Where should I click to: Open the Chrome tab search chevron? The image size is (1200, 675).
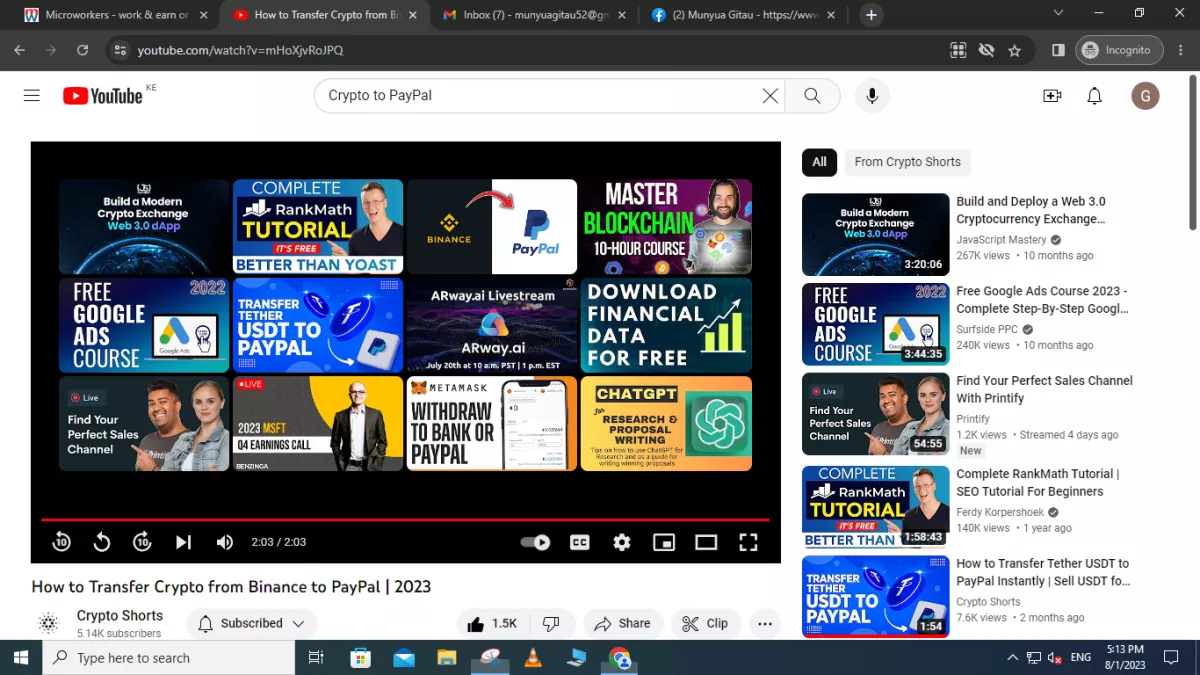[x=1059, y=14]
